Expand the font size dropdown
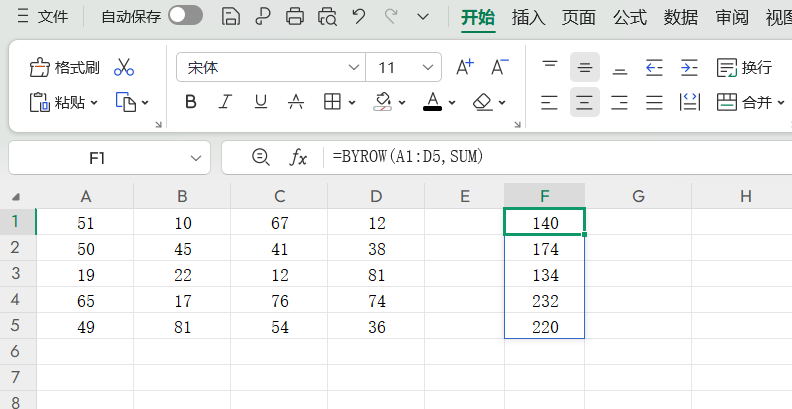 427,68
